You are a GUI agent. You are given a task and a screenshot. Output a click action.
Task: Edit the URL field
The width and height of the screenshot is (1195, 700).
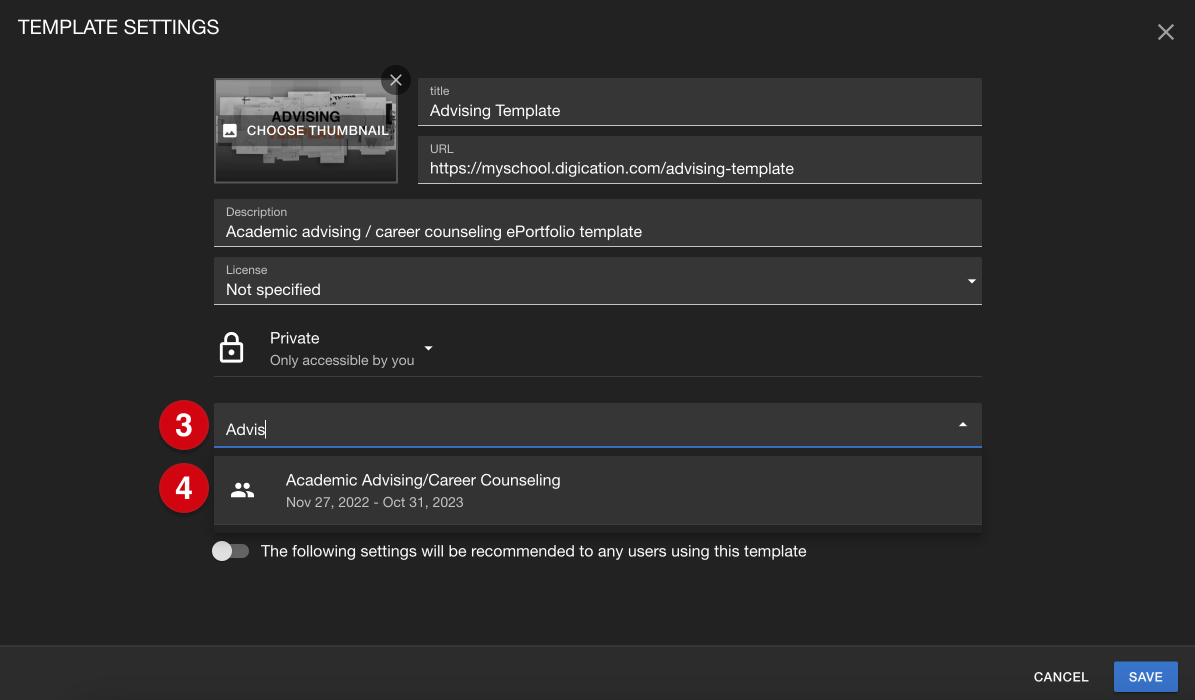click(700, 160)
